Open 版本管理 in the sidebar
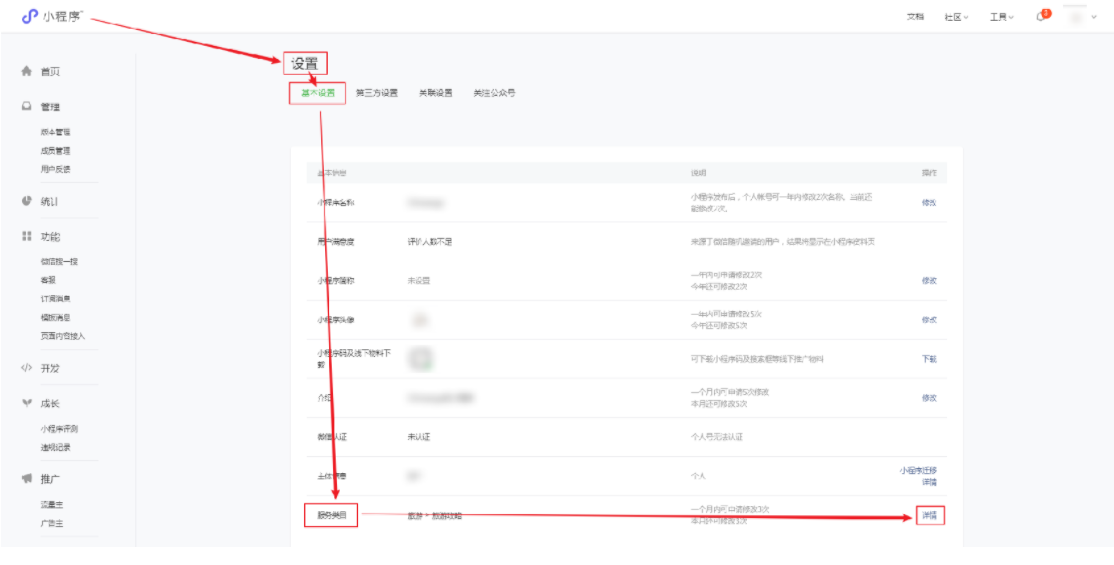Viewport: 1114px width, 565px height. coord(55,132)
